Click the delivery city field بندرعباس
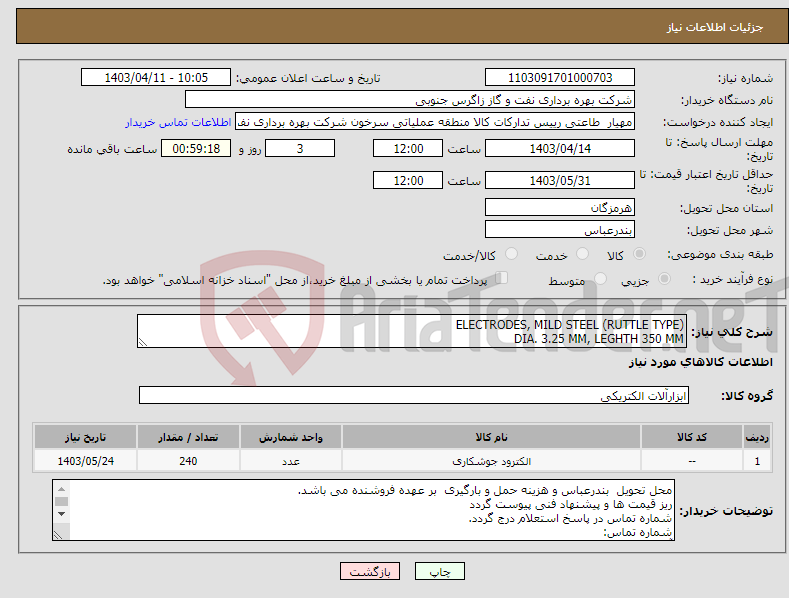 click(x=560, y=230)
